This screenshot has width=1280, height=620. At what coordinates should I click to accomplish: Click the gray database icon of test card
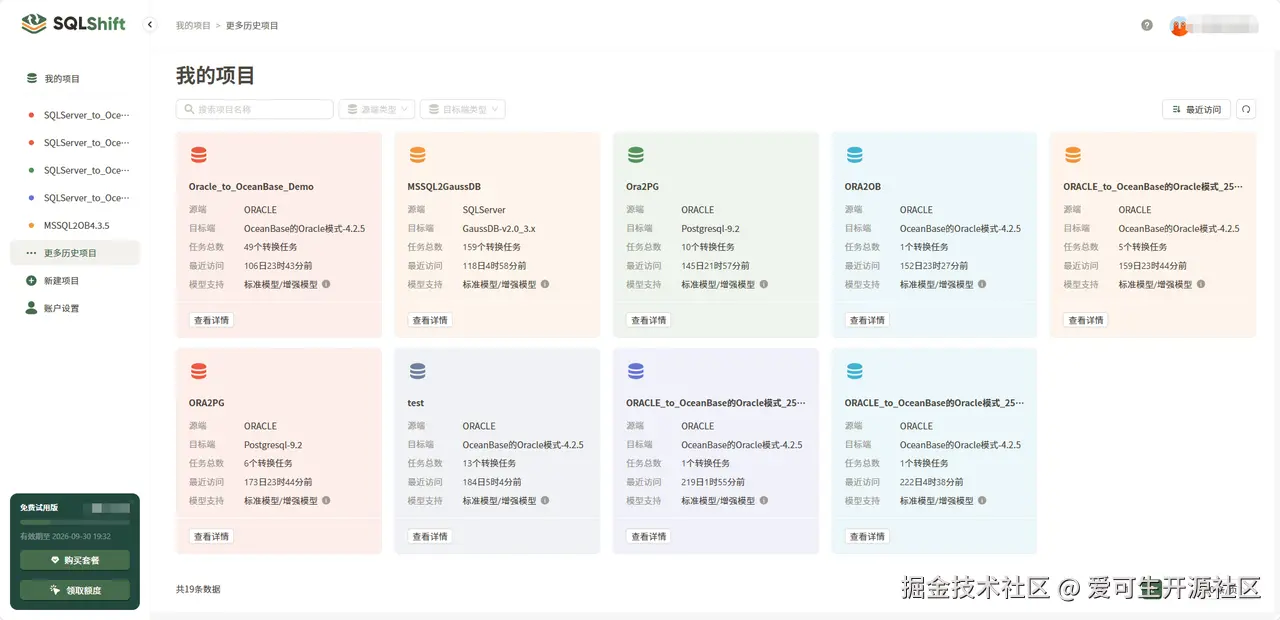point(418,371)
